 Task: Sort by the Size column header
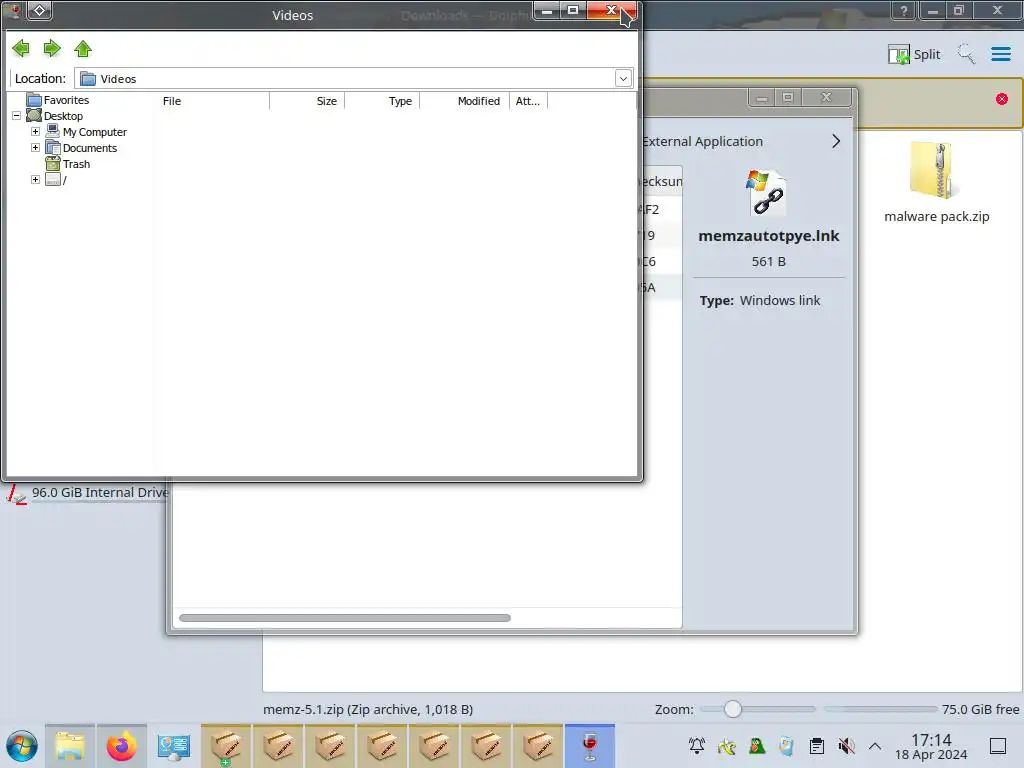click(x=307, y=101)
